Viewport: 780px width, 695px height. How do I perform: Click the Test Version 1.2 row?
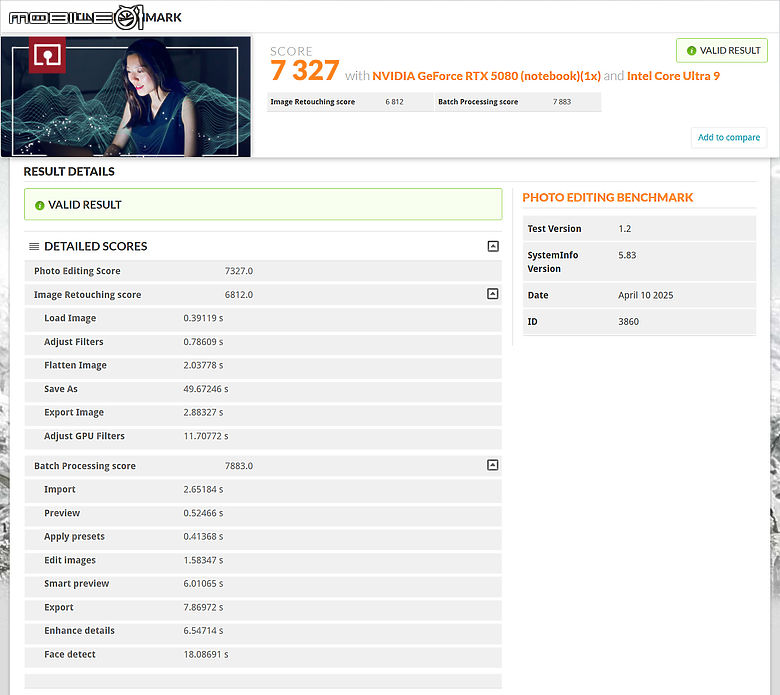coord(639,229)
